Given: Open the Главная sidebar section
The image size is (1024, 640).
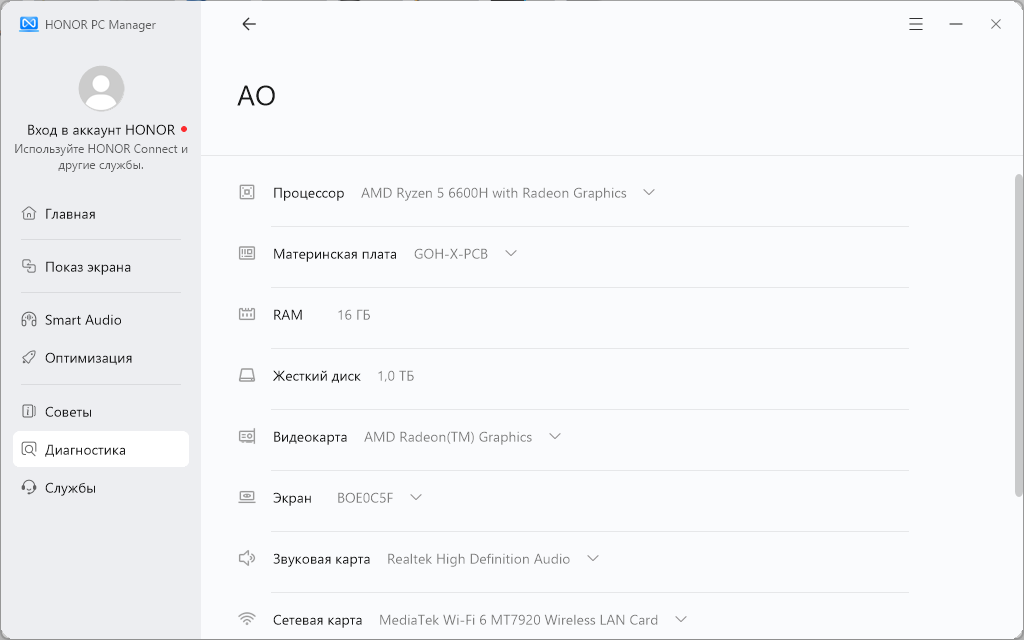Looking at the screenshot, I should pyautogui.click(x=70, y=214).
